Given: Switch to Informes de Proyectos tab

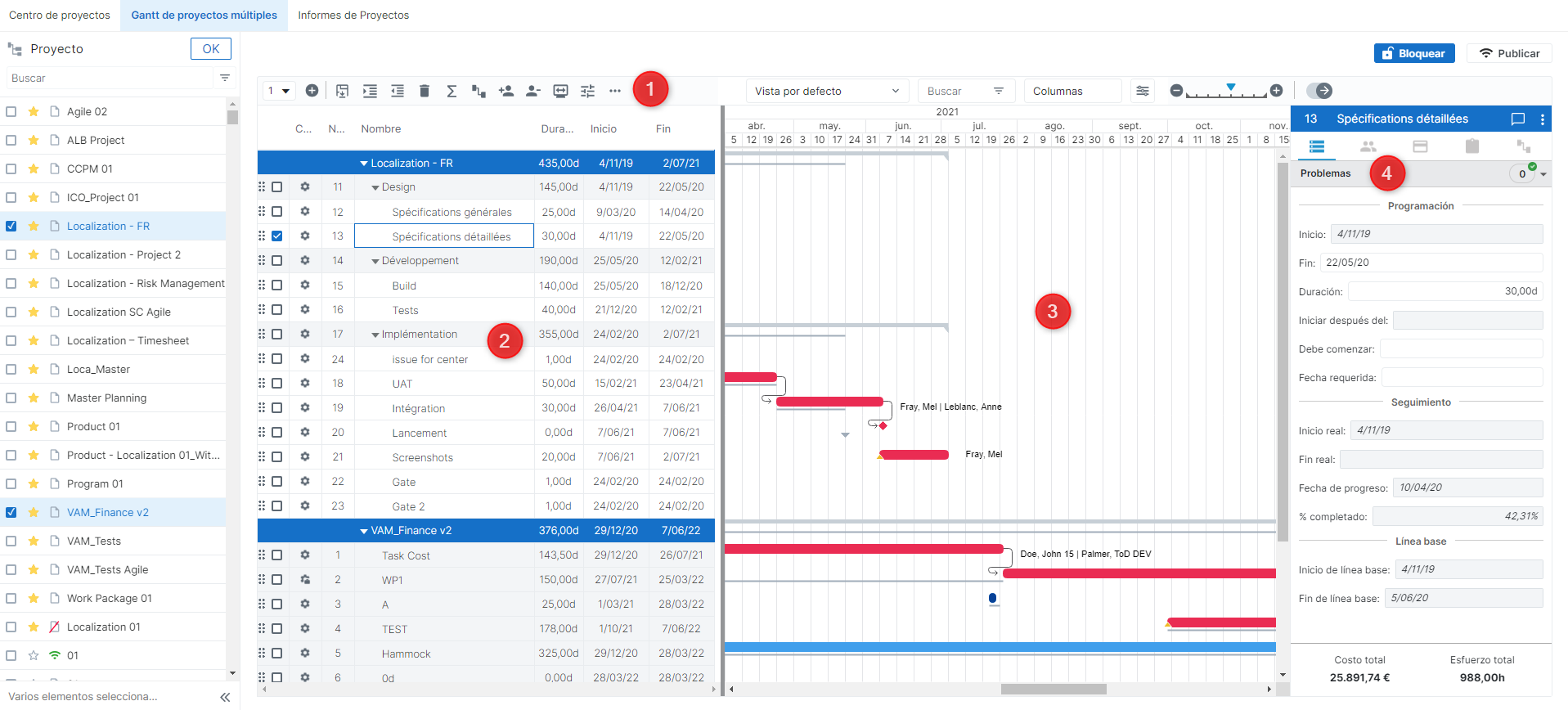Looking at the screenshot, I should click(x=353, y=16).
